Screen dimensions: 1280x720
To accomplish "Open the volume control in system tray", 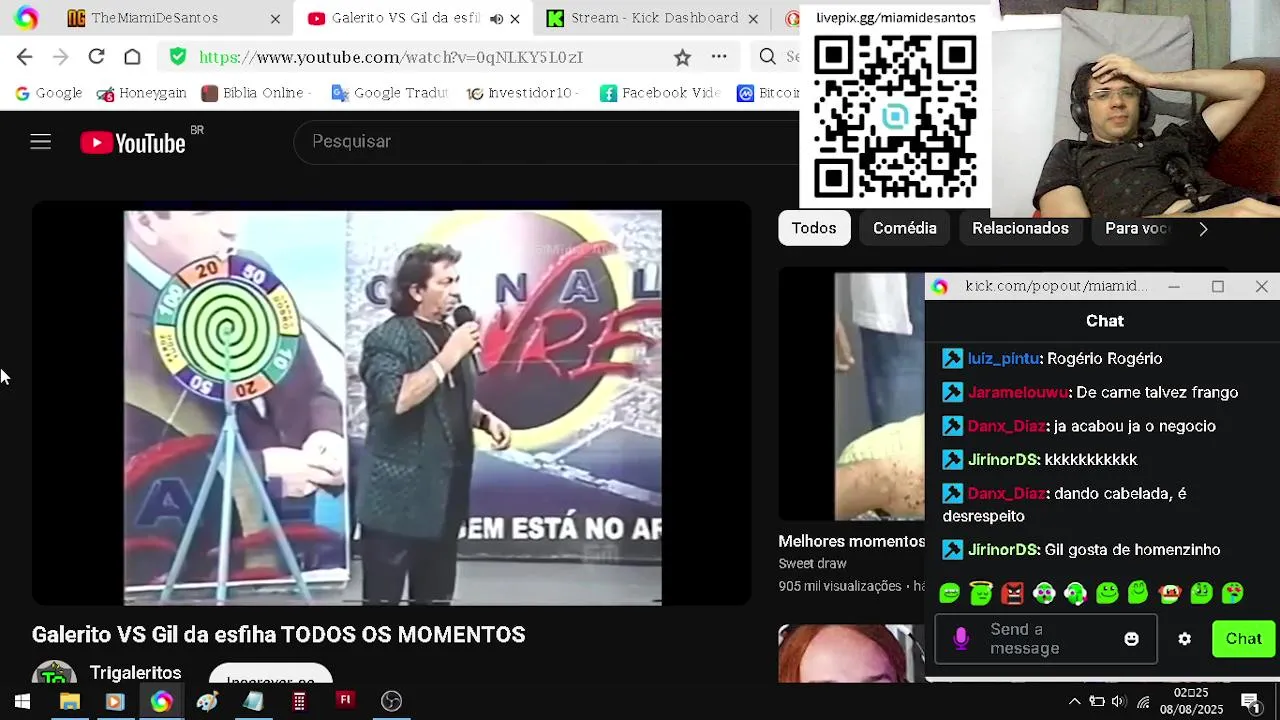I will tap(1119, 701).
